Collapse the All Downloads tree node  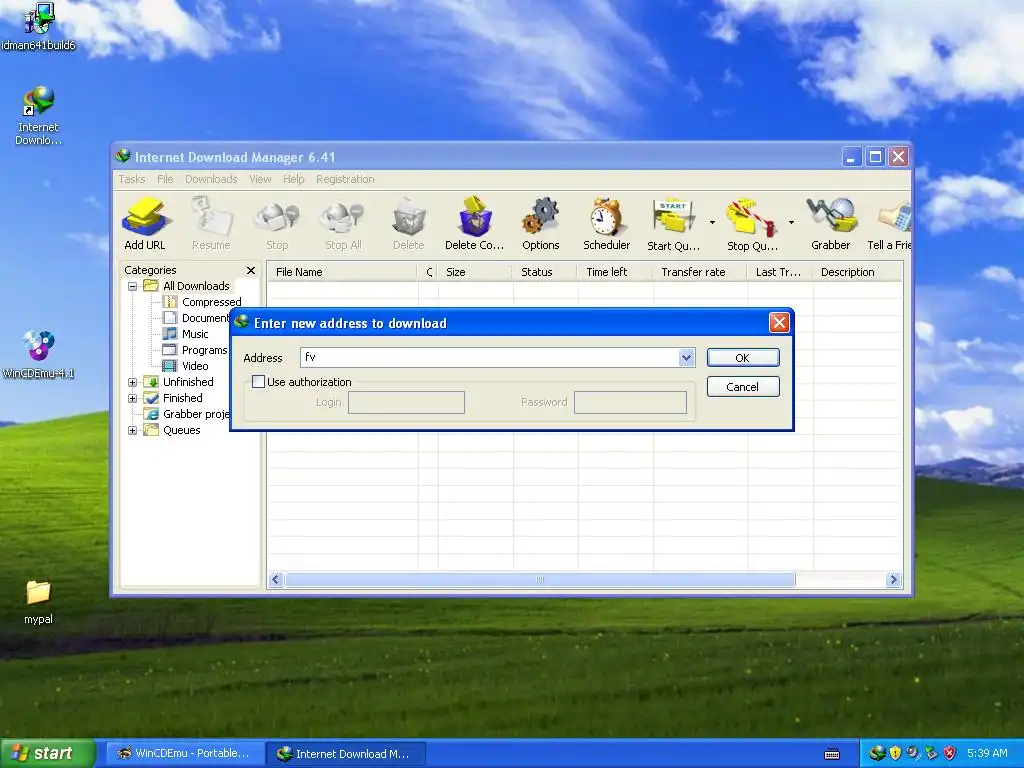(x=133, y=286)
